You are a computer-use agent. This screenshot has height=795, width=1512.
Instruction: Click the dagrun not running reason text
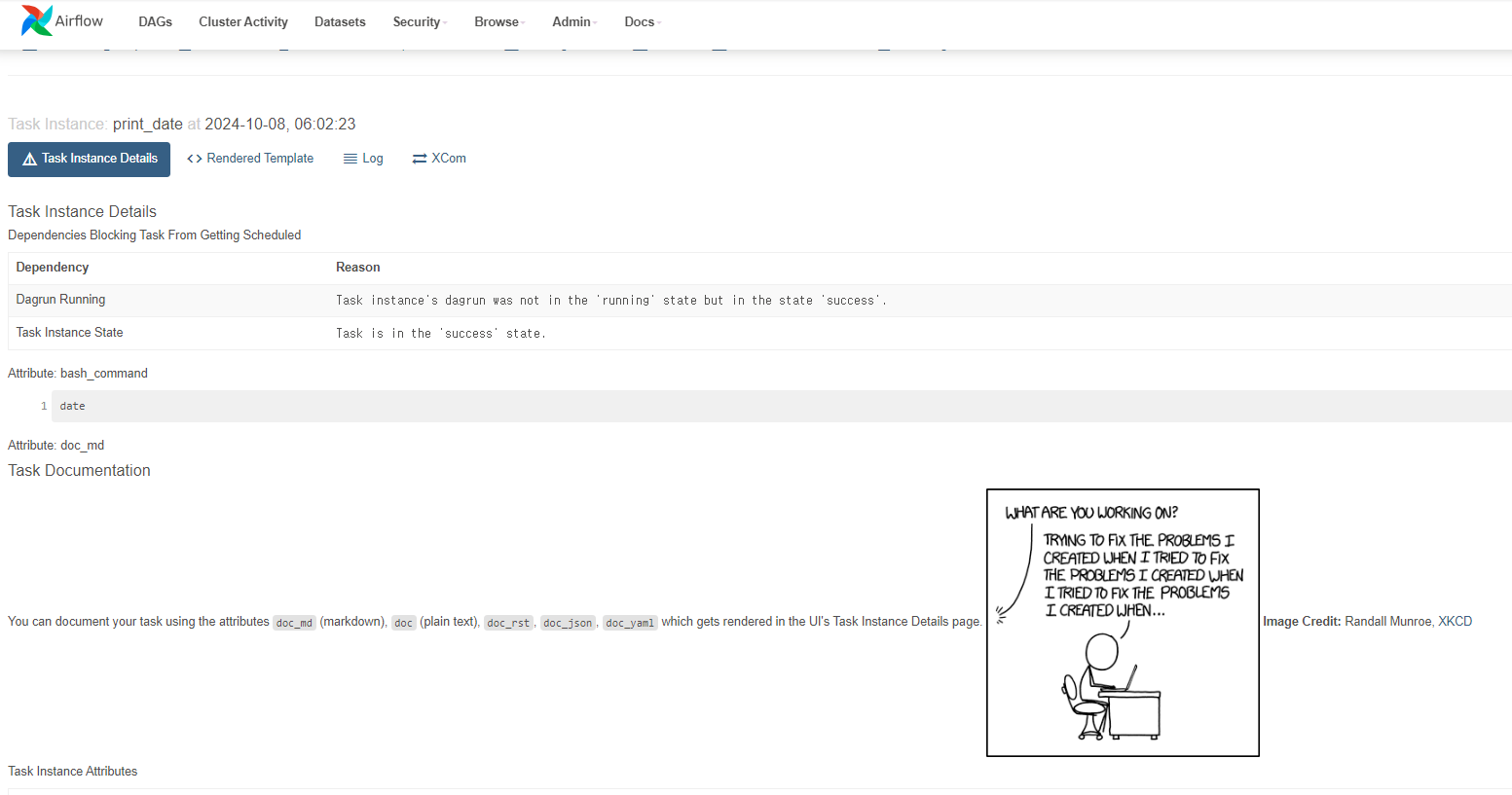tap(611, 301)
